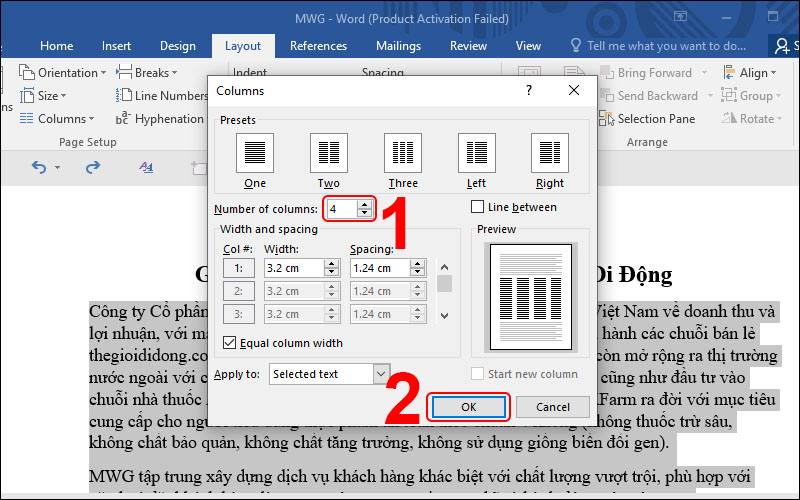Decrease Number of columns with down spinner
The image size is (800, 500).
click(365, 213)
